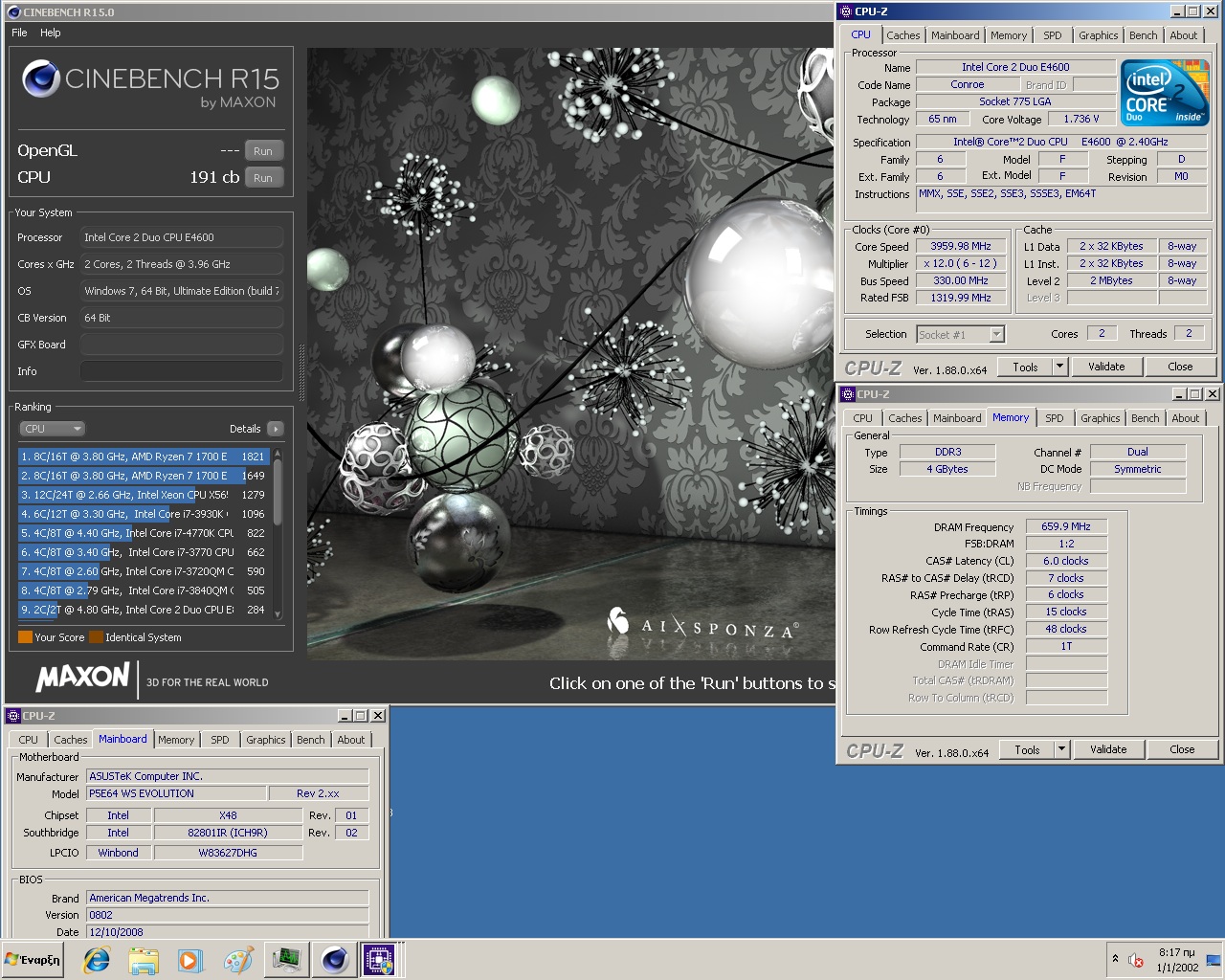Screen dimensions: 1225x980
Task: Open Windows Explorer folder icon in taskbar
Action: point(144,960)
